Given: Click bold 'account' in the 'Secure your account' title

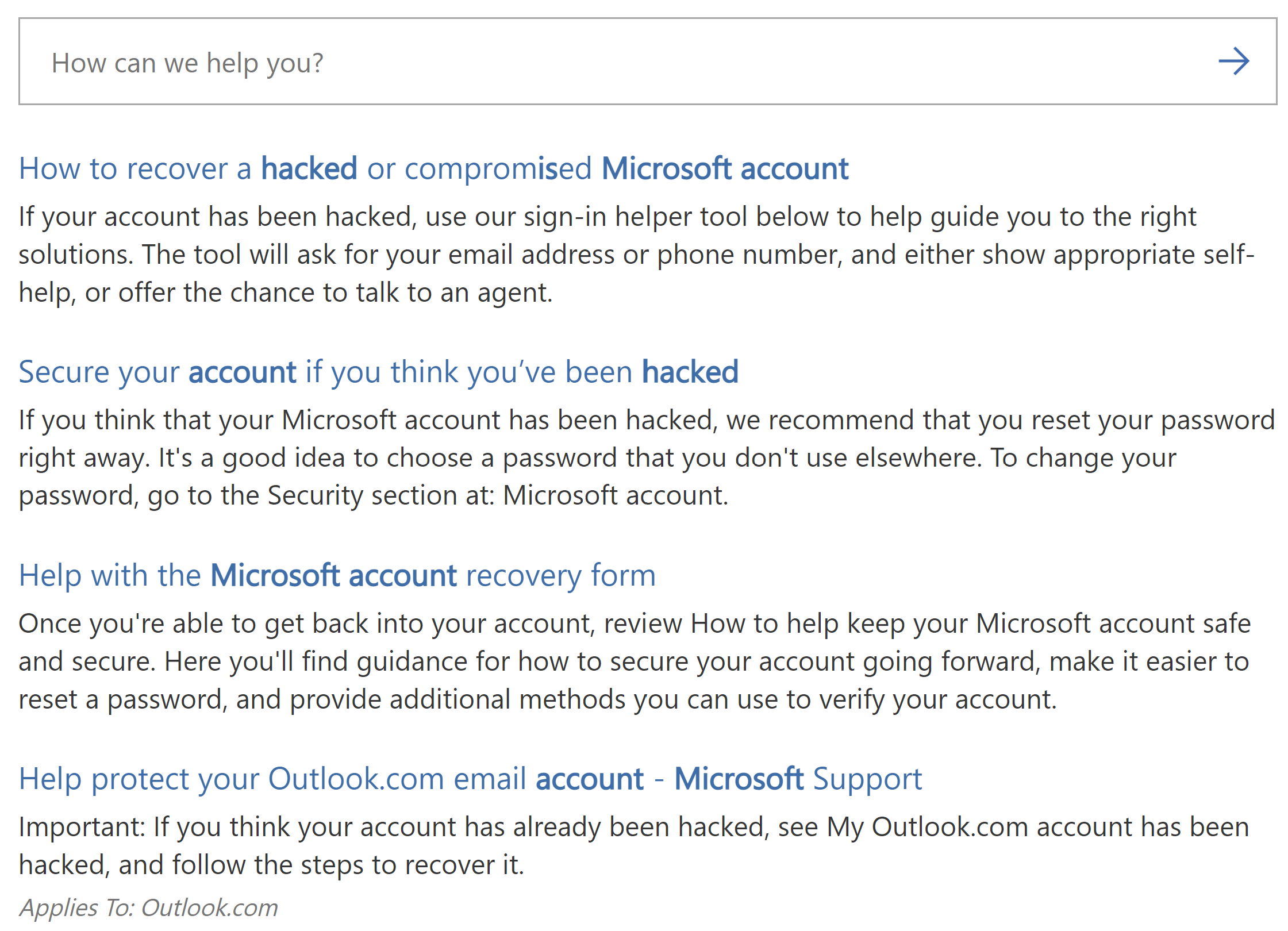Looking at the screenshot, I should click(x=243, y=372).
